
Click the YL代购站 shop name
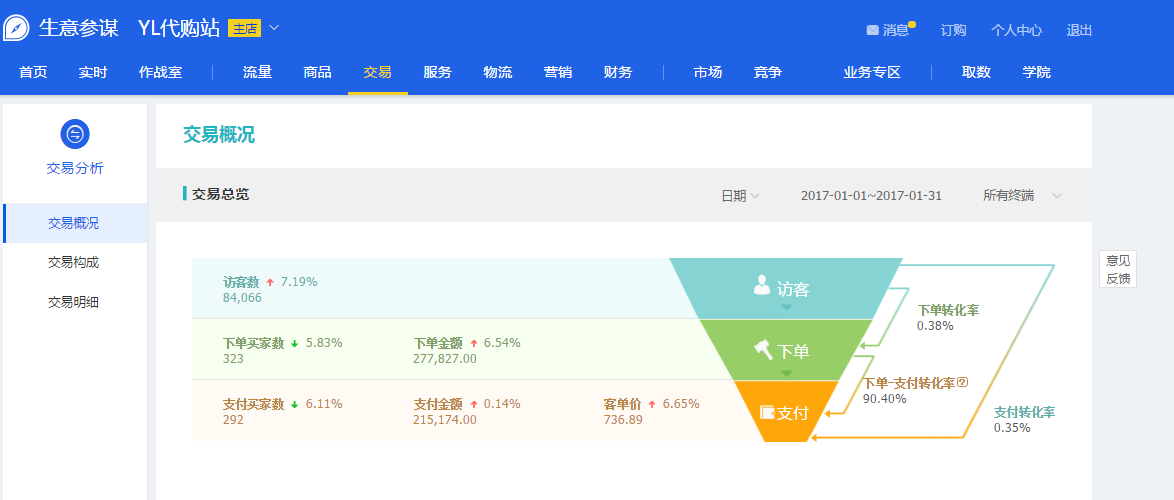[179, 28]
